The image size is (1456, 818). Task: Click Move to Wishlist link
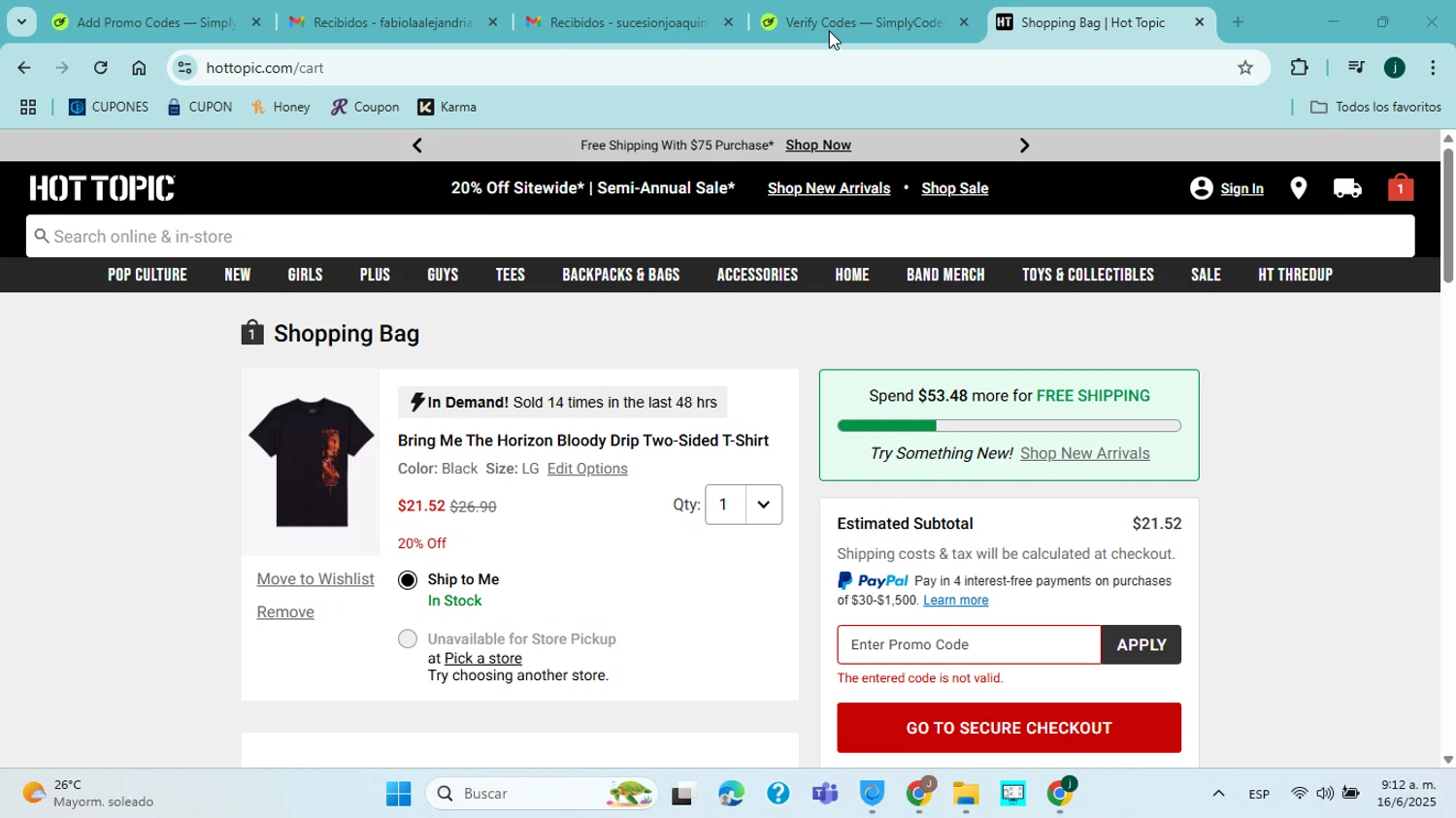pos(315,579)
